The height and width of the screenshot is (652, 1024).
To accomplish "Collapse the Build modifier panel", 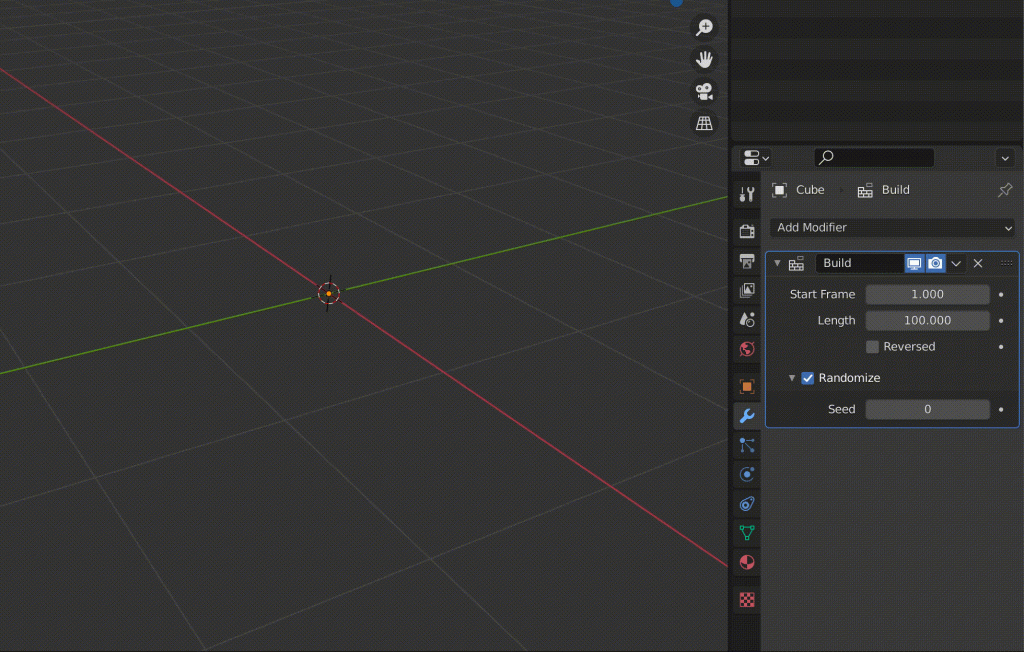I will click(x=777, y=263).
